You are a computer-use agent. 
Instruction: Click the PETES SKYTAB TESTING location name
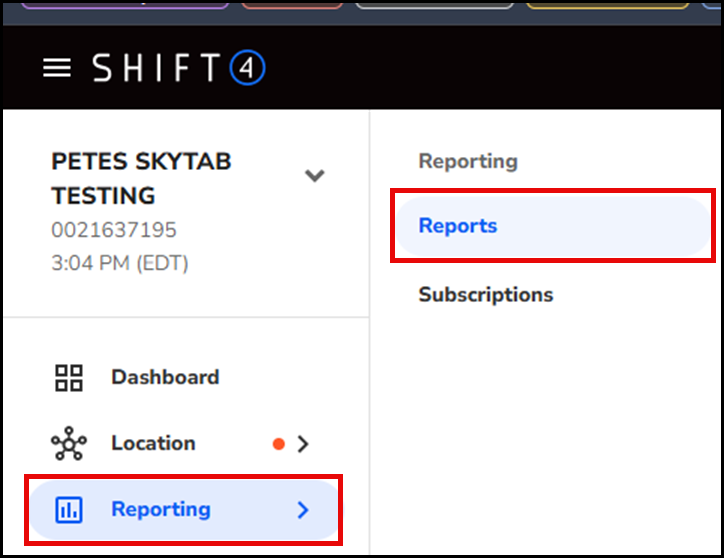(x=141, y=178)
